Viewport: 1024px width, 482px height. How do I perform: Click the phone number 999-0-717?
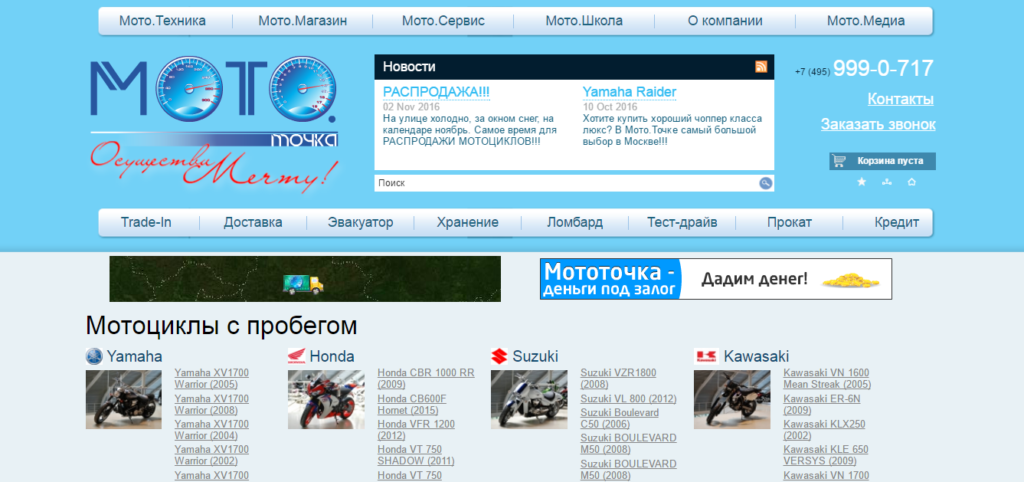coord(883,69)
